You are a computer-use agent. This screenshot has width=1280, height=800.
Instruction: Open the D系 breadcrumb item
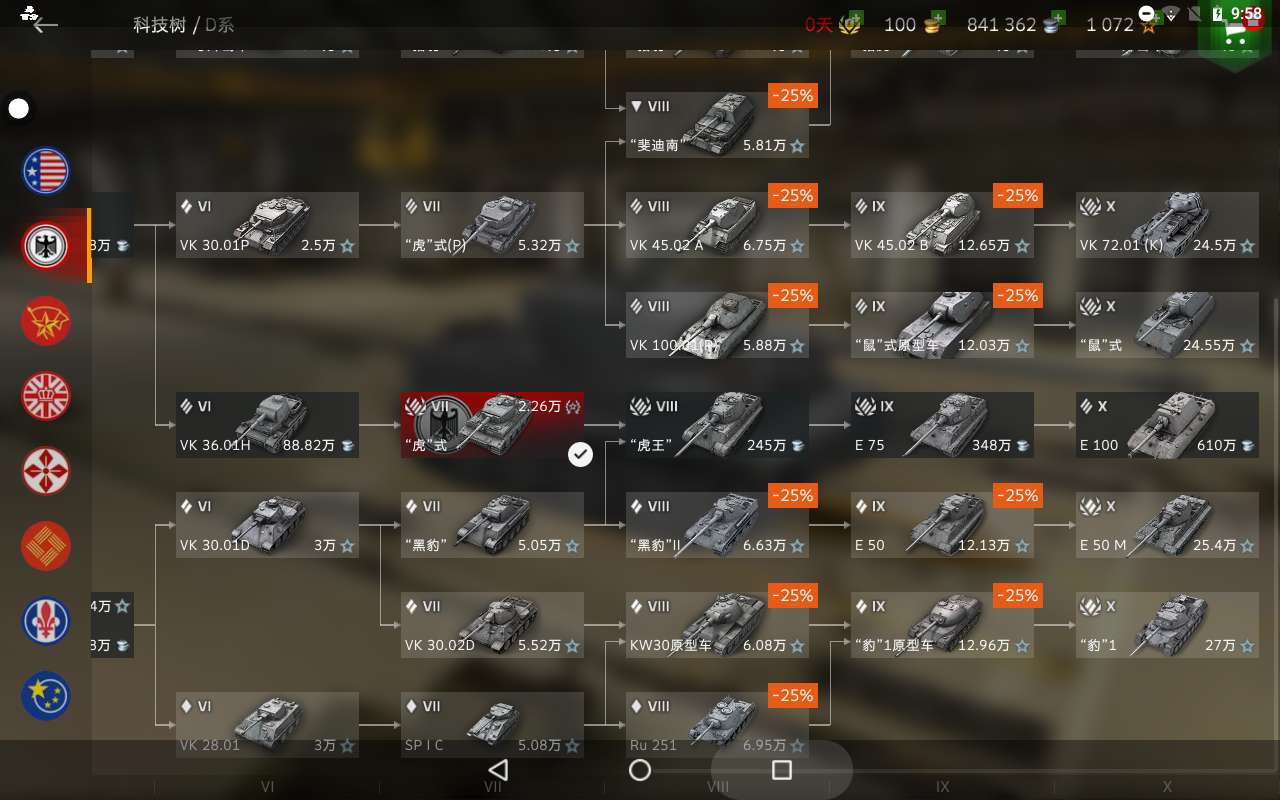pyautogui.click(x=219, y=25)
